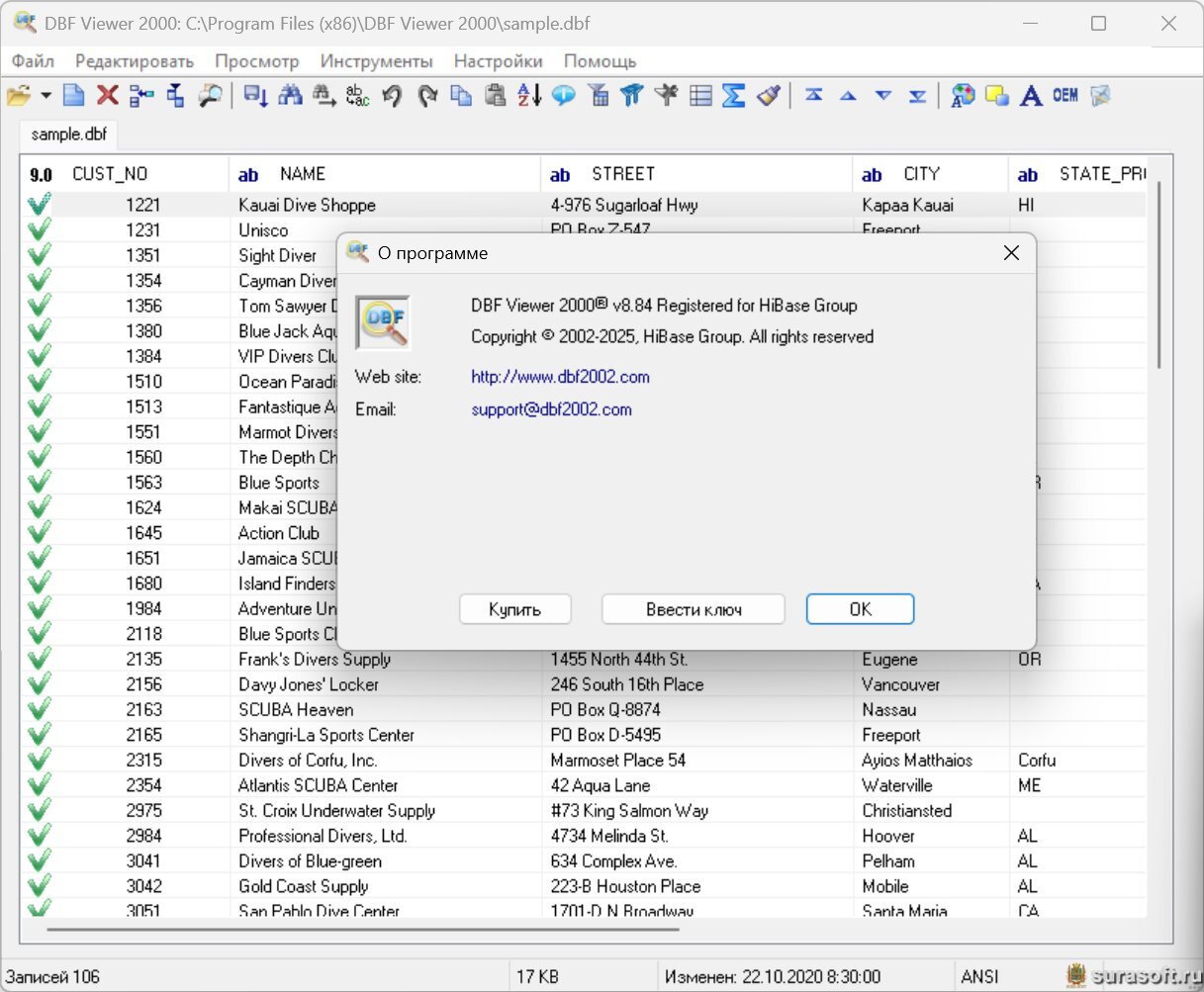Click the binoculars Find icon
This screenshot has height=992, width=1204.
[x=290, y=95]
